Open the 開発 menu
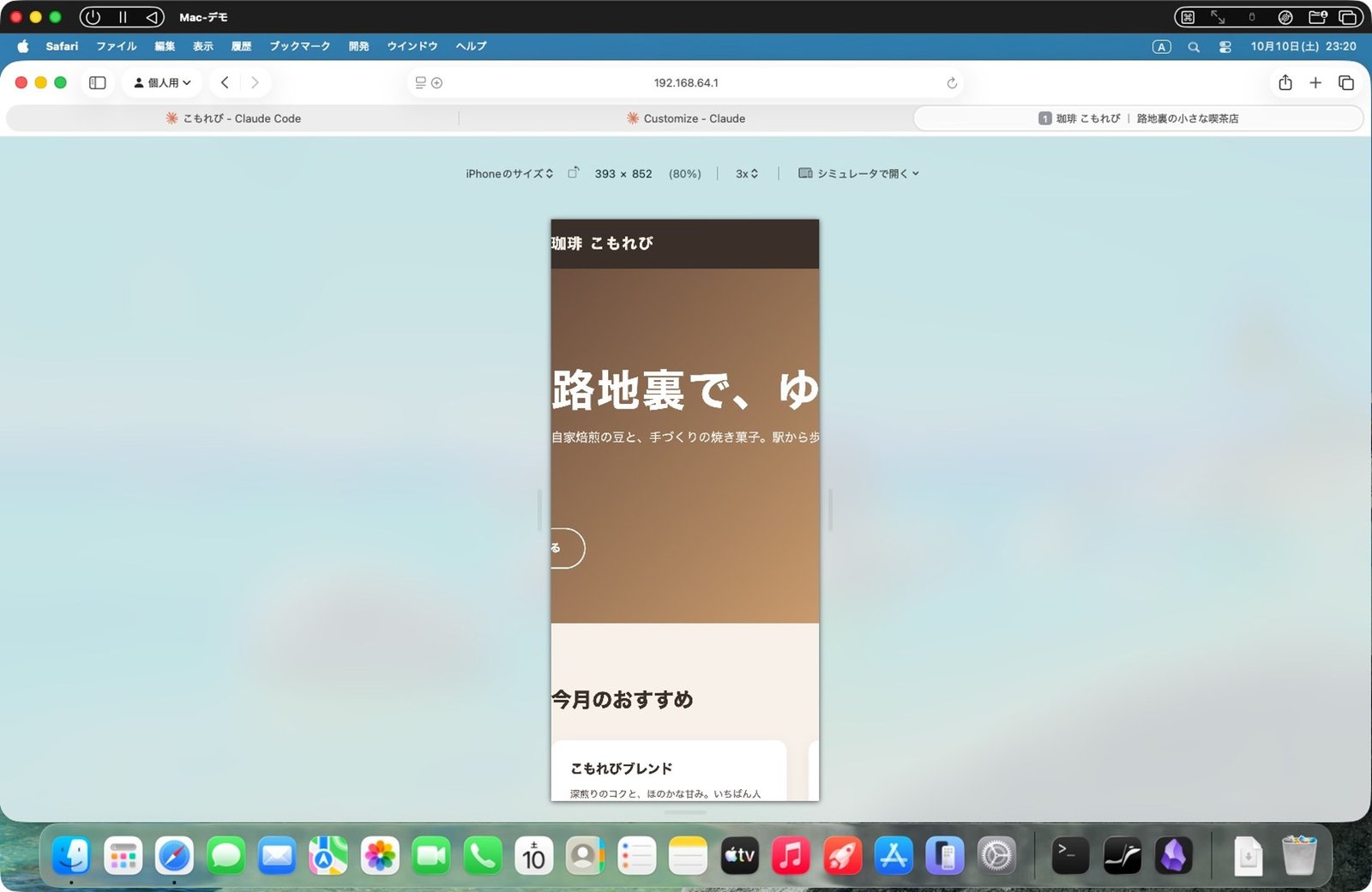This screenshot has width=1372, height=892. (359, 46)
